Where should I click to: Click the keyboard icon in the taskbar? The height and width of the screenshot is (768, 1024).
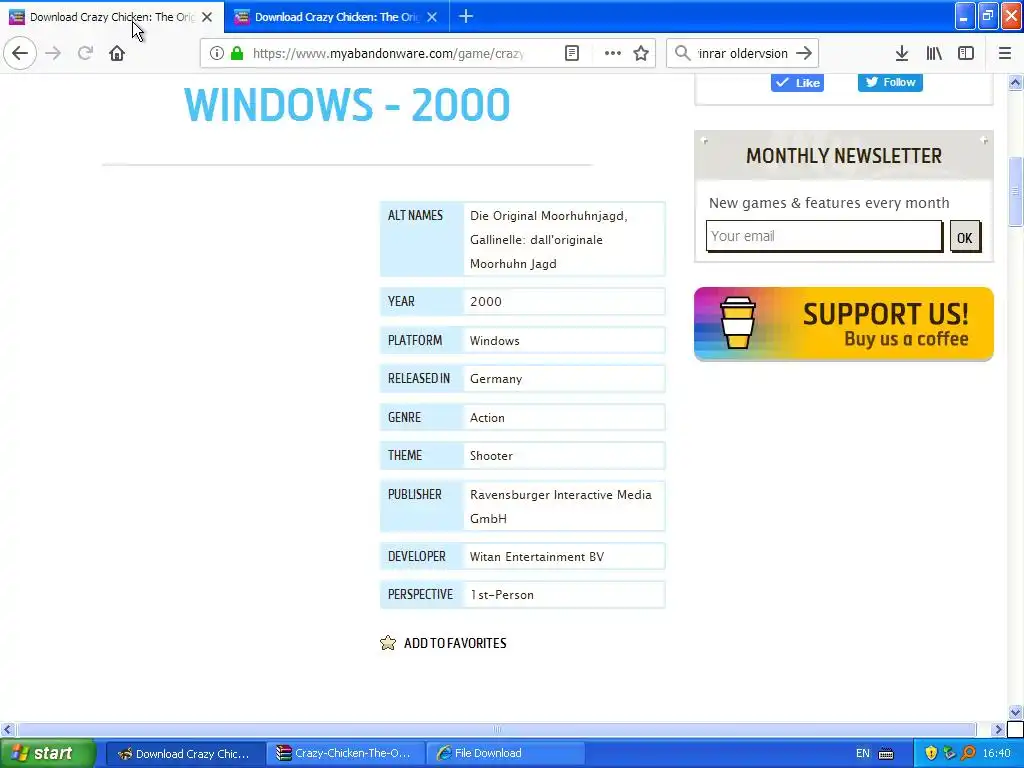886,754
